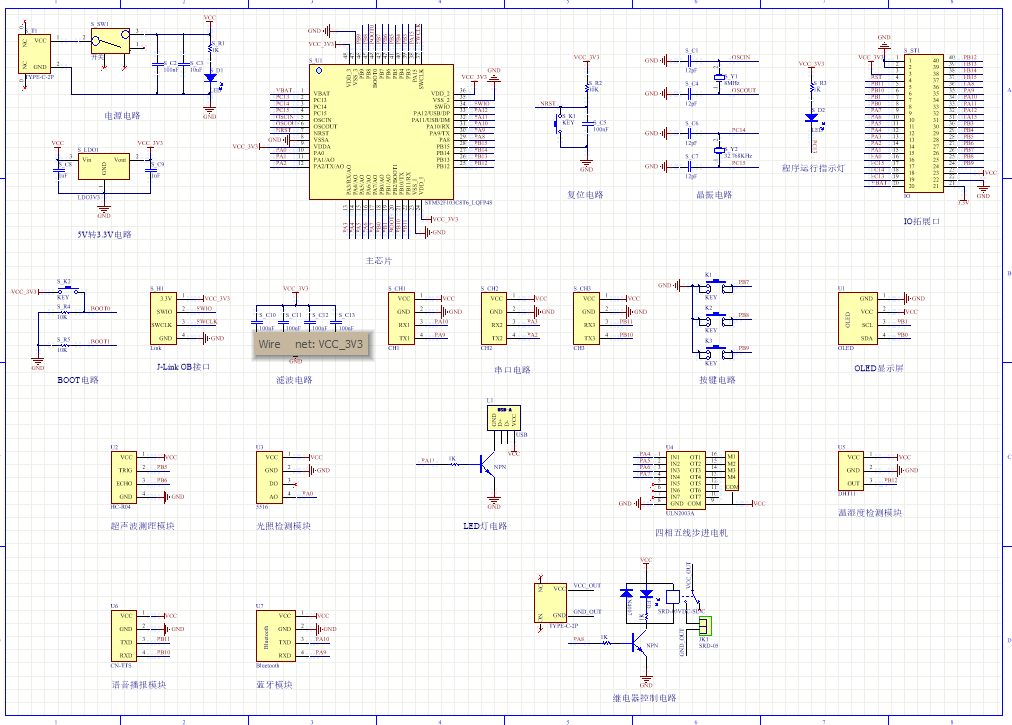Image resolution: width=1012 pixels, height=725 pixels.
Task: Click the '超声波测距模块' label
Action: pyautogui.click(x=142, y=526)
